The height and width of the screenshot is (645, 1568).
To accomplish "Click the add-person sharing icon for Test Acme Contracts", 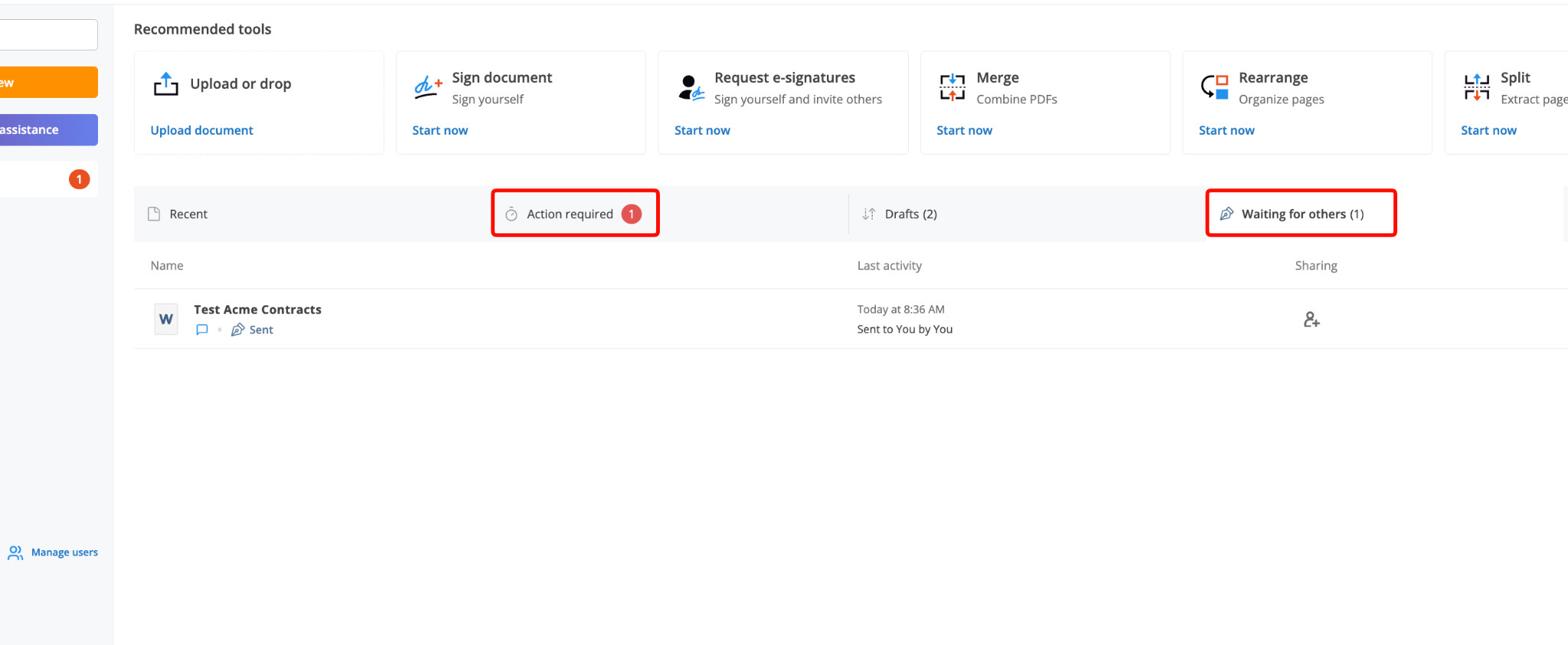I will [1312, 319].
